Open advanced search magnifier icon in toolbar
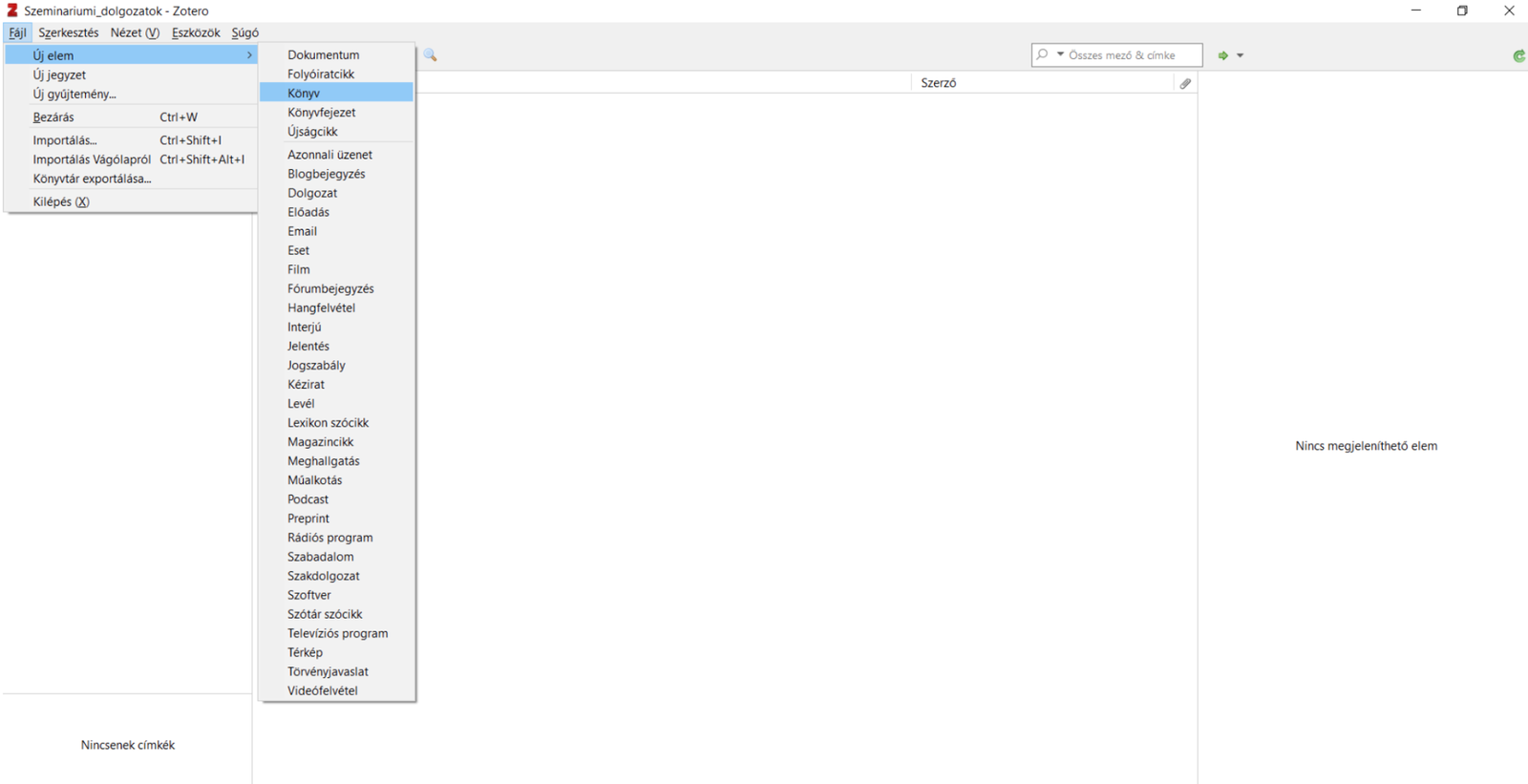Viewport: 1528px width, 784px height. click(x=431, y=55)
